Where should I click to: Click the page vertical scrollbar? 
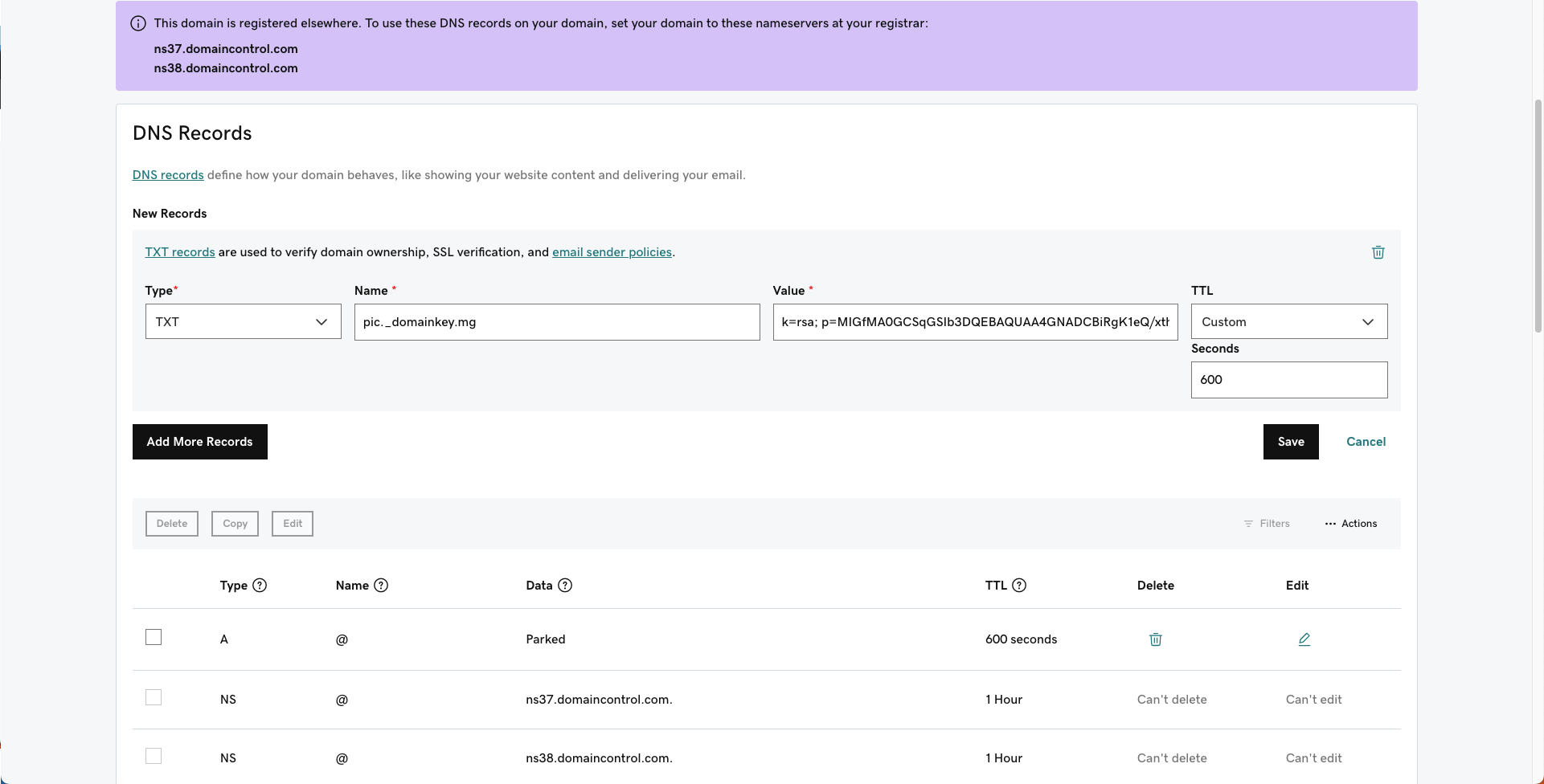pos(1538,217)
